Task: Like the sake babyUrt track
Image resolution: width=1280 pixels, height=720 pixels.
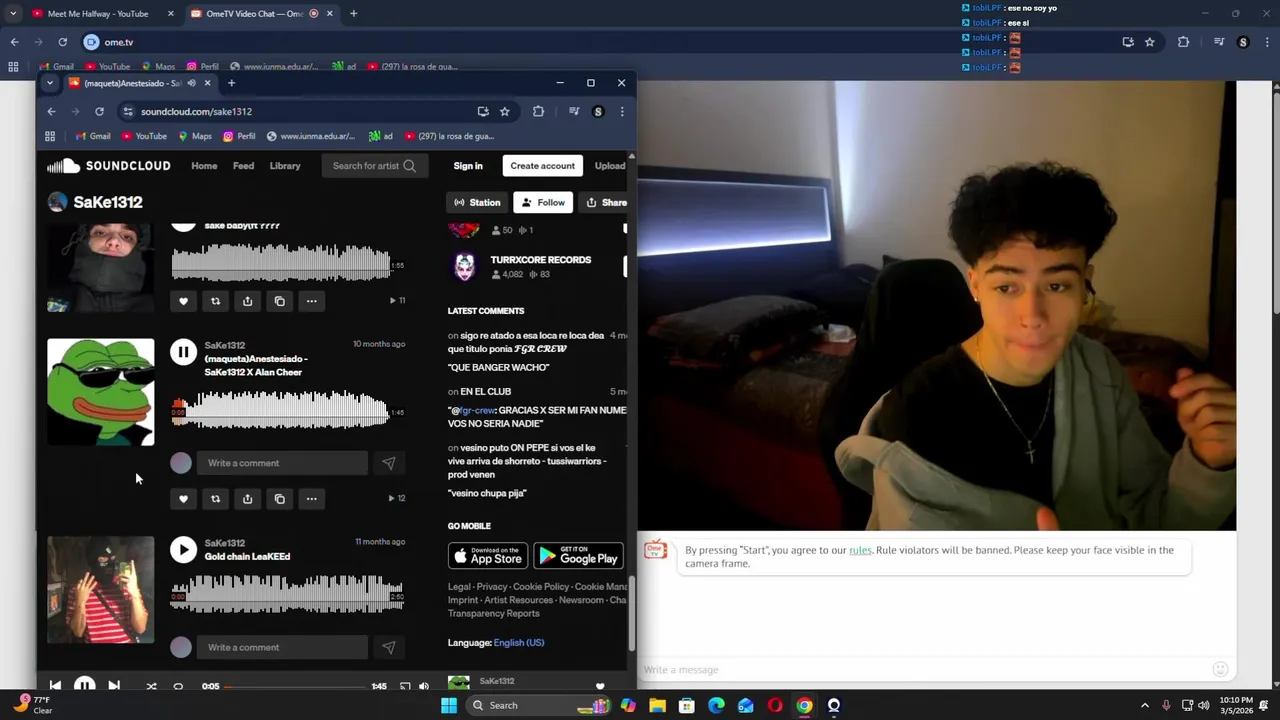Action: click(x=183, y=301)
